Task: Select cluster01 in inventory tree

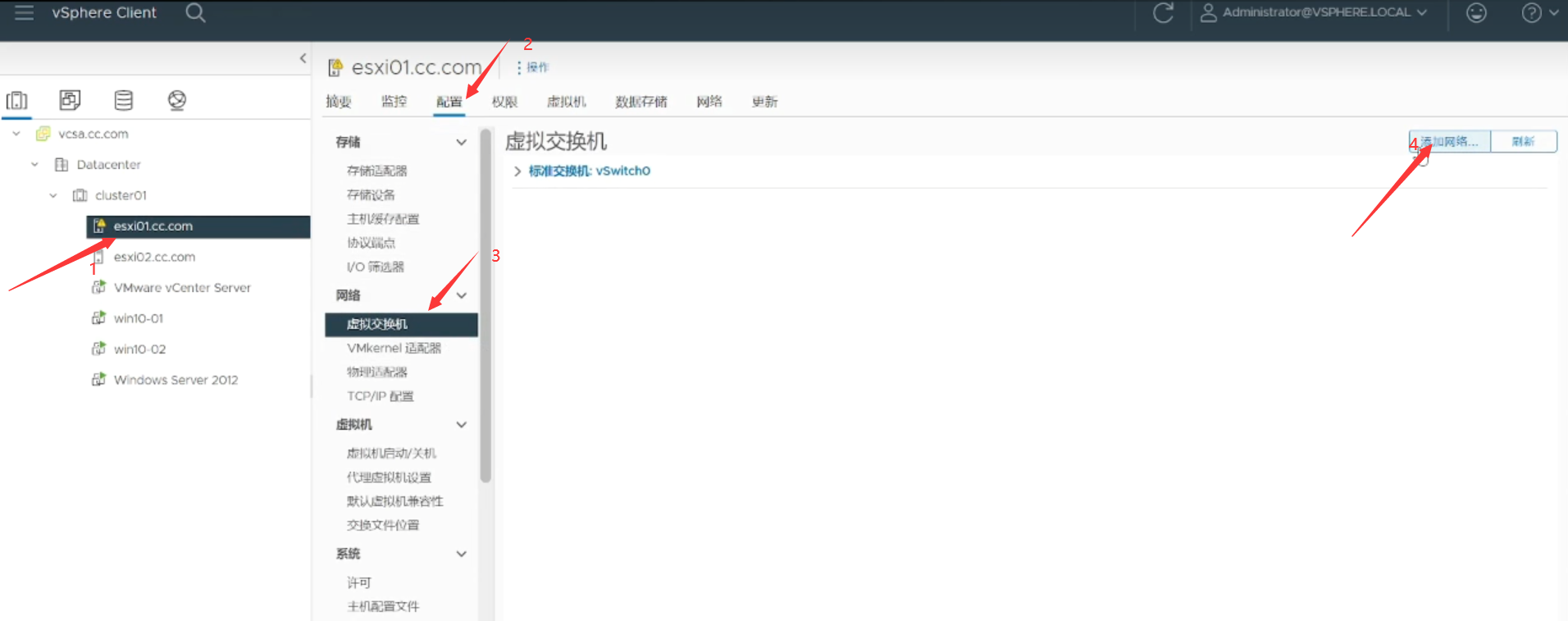Action: click(121, 195)
